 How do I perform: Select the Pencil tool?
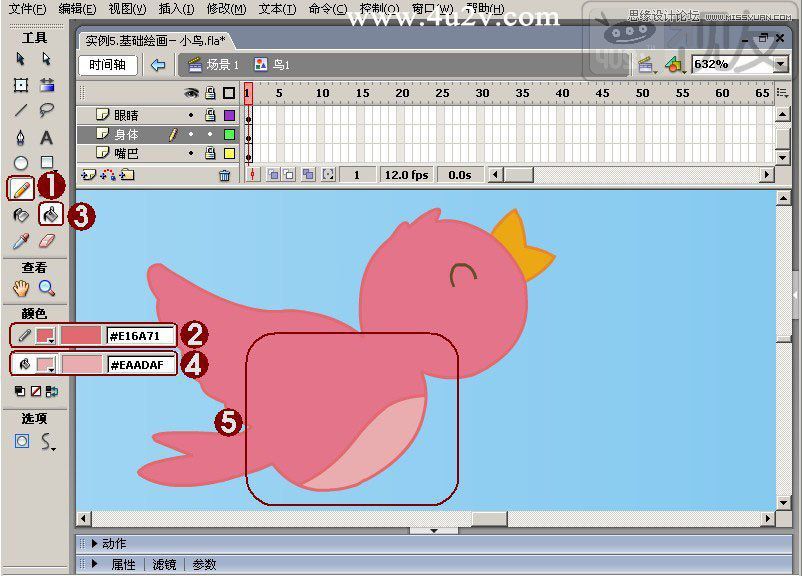pos(21,189)
